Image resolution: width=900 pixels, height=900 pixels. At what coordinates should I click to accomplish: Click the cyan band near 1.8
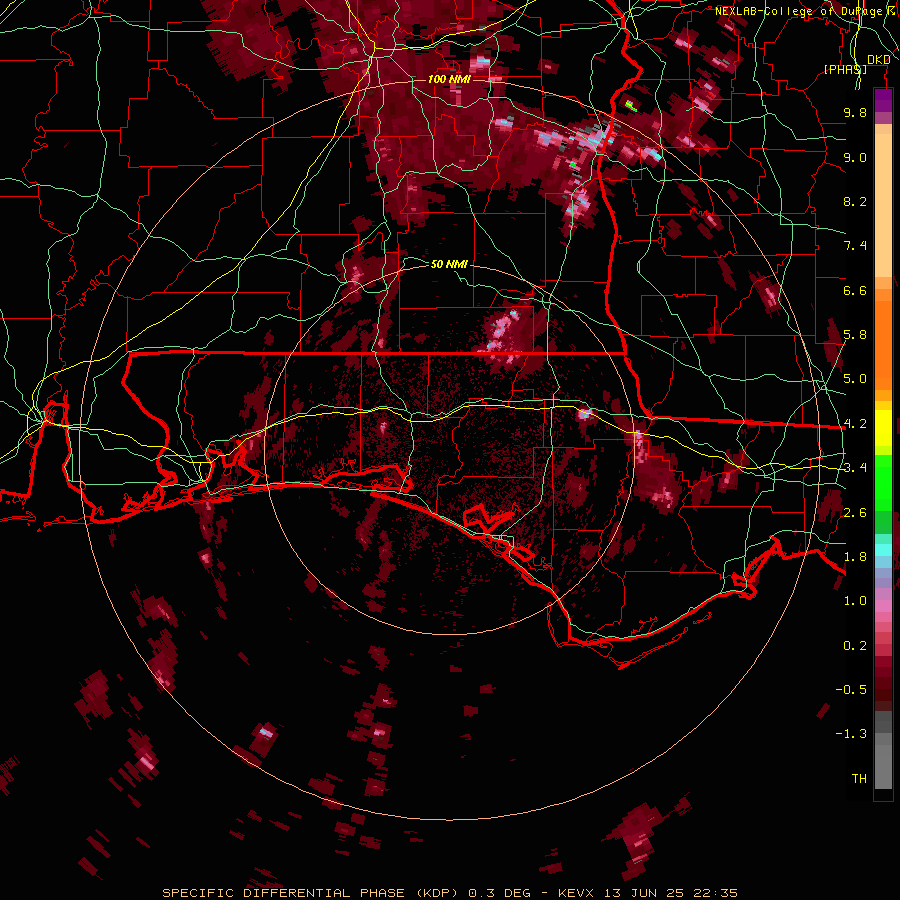[883, 550]
